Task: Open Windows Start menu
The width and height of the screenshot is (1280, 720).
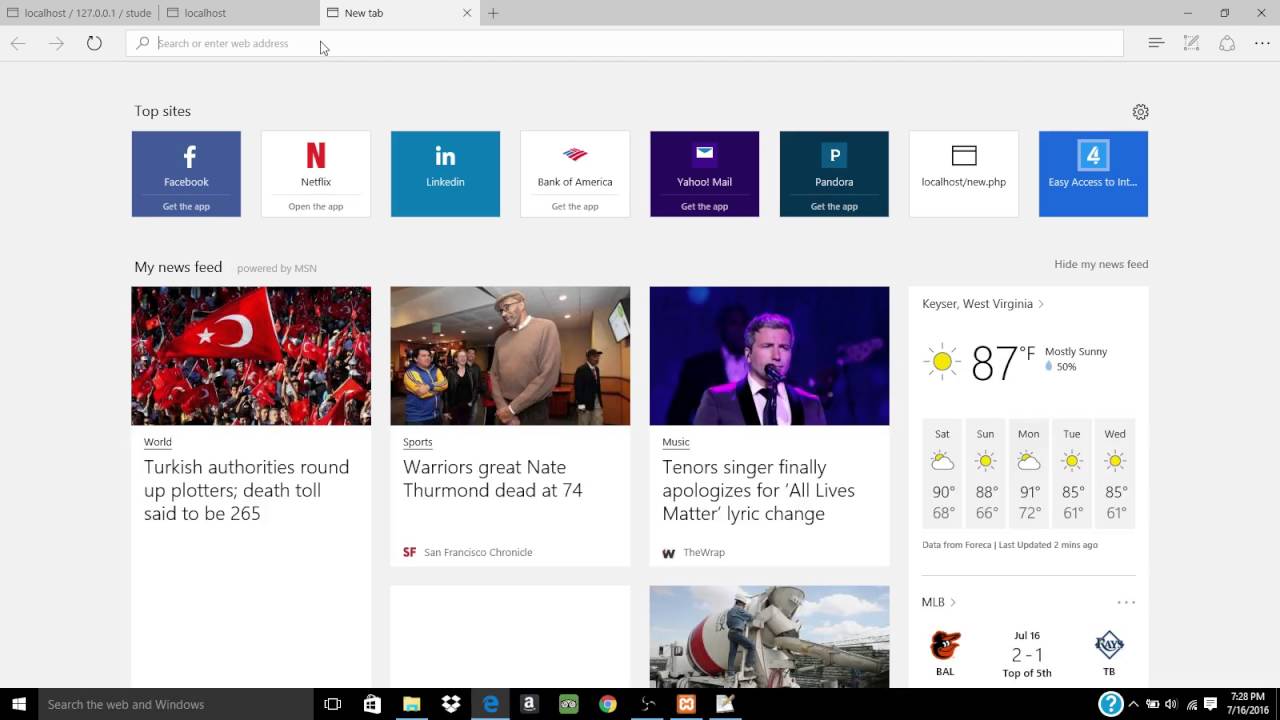Action: (19, 704)
